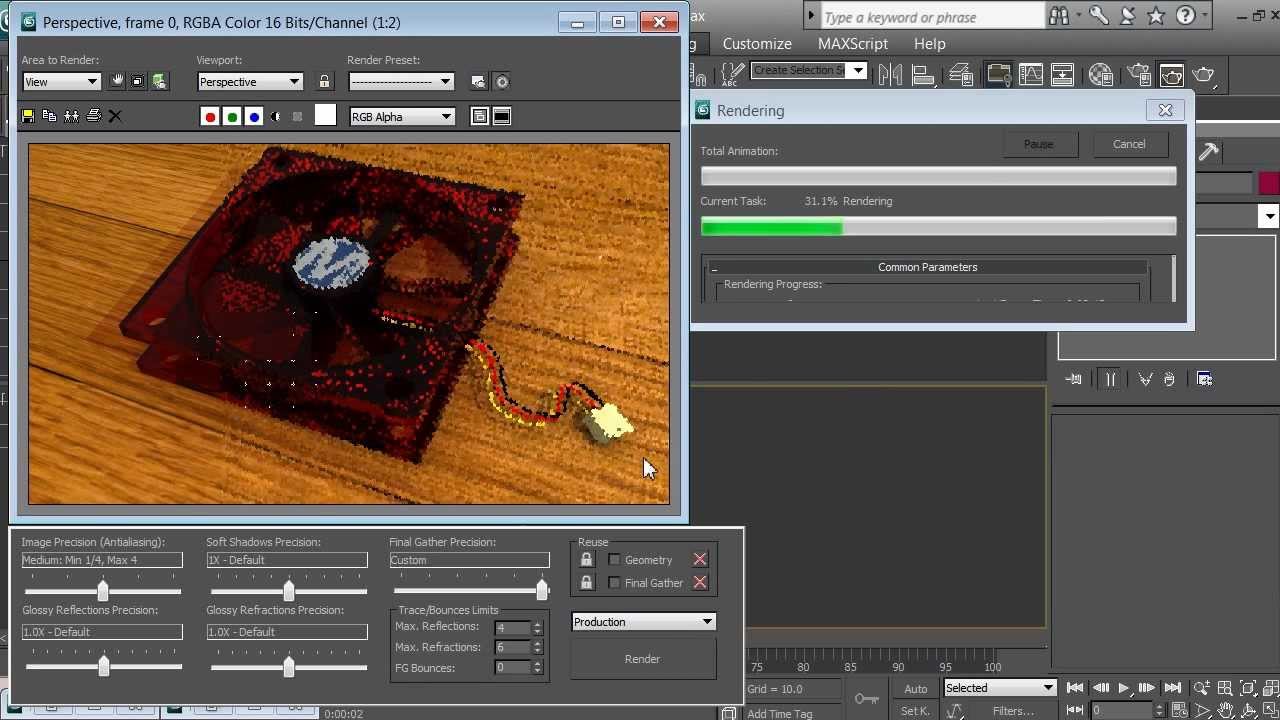Open the key Filters... button
The image size is (1280, 720).
(1013, 711)
